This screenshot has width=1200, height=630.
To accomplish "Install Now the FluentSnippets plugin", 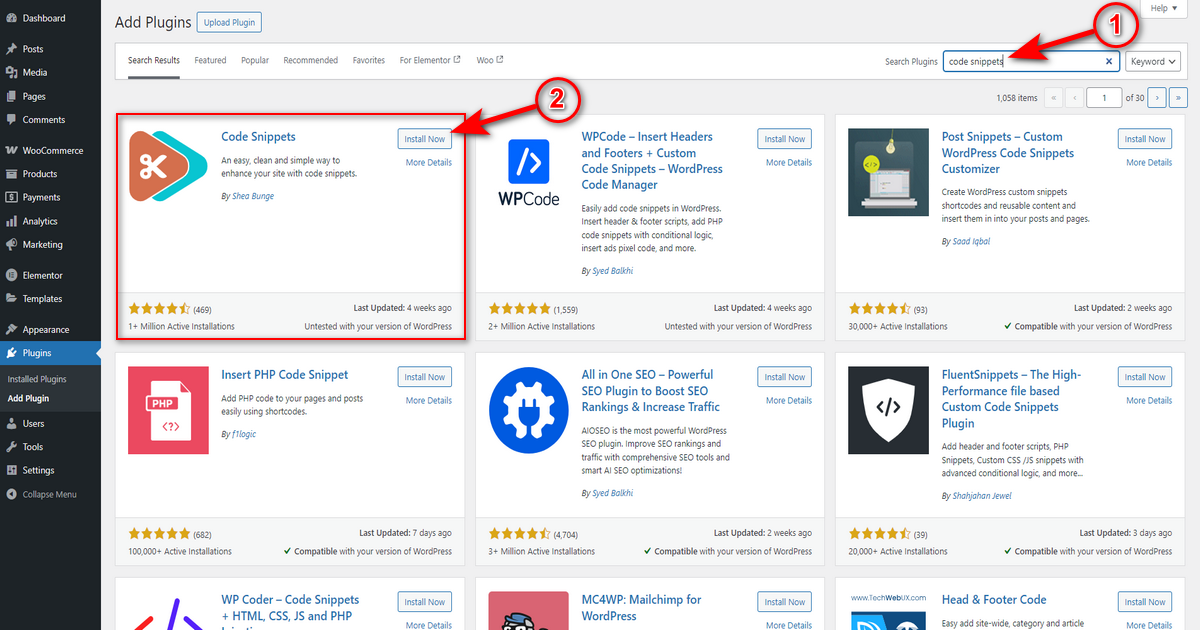I will [1145, 377].
